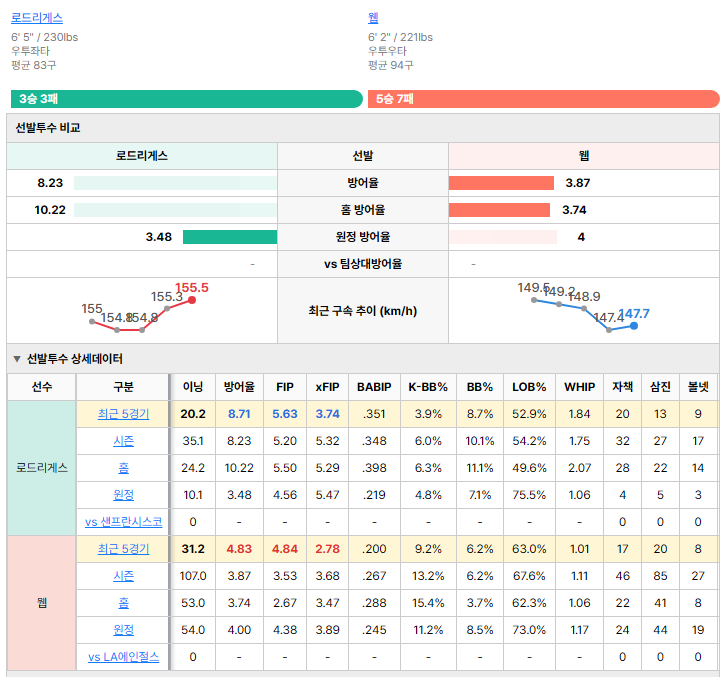The height and width of the screenshot is (677, 726).
Task: Click the 방어율 column header in table
Action: click(239, 387)
